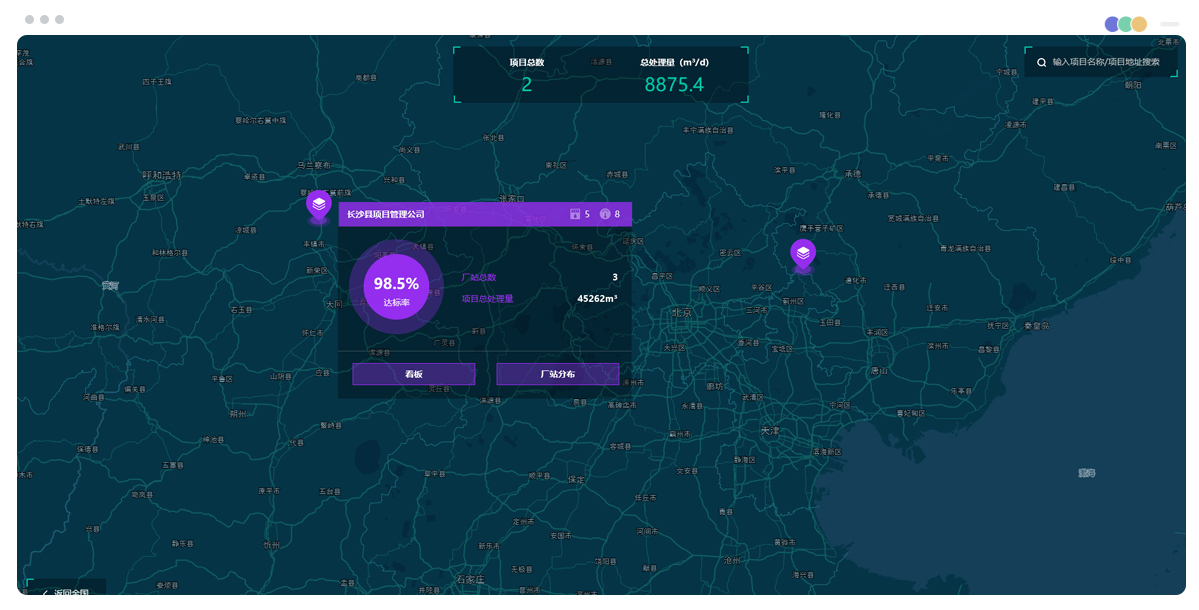Image resolution: width=1199 pixels, height=610 pixels.
Task: Click the 项目总数 value 2
Action: (526, 85)
